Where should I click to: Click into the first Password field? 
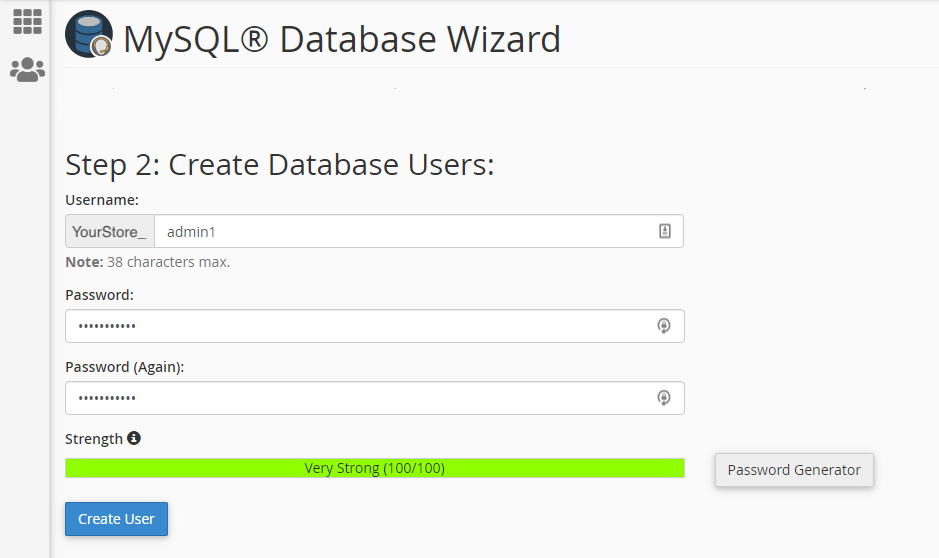click(x=360, y=326)
